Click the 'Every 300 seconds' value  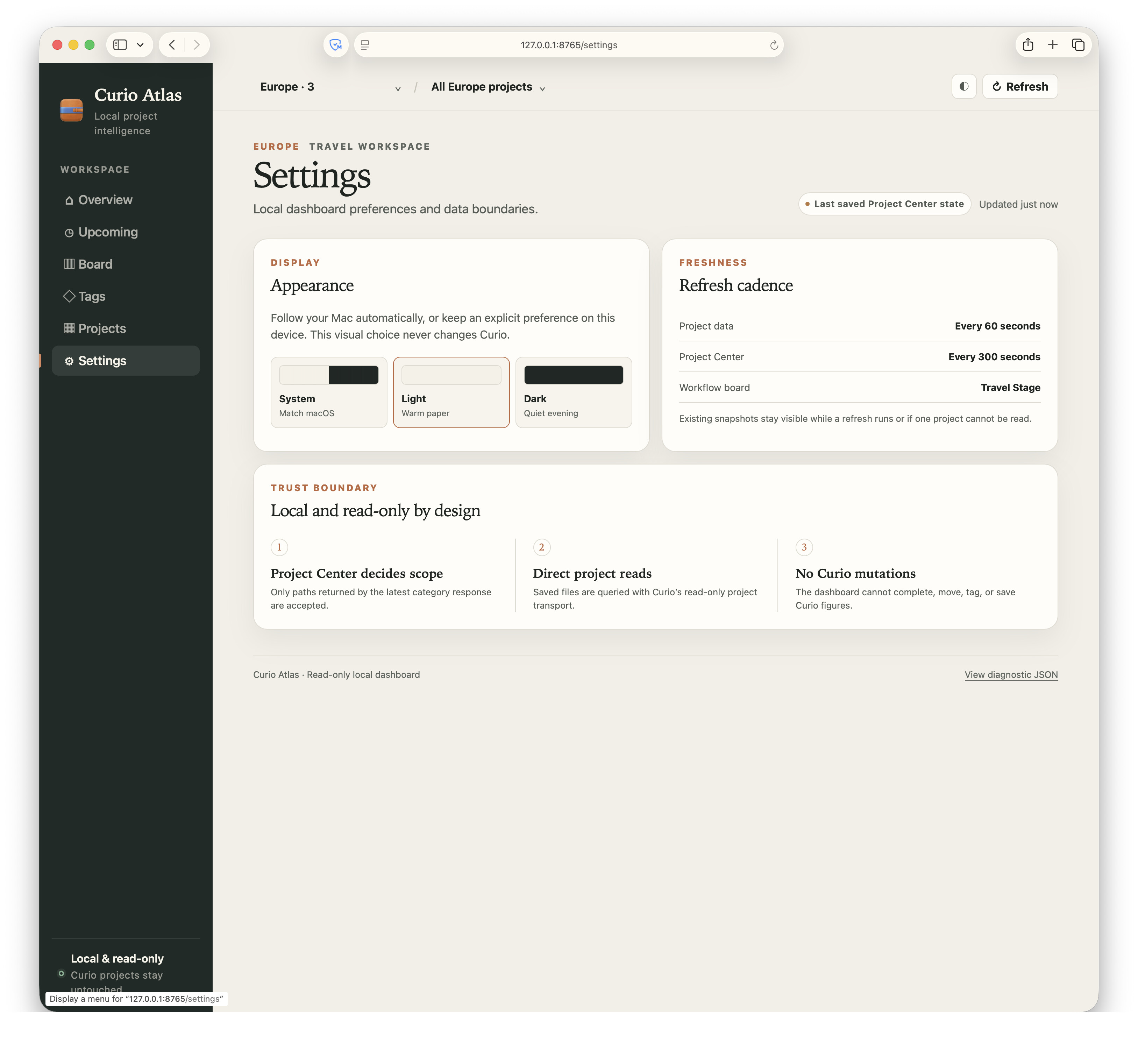[994, 357]
